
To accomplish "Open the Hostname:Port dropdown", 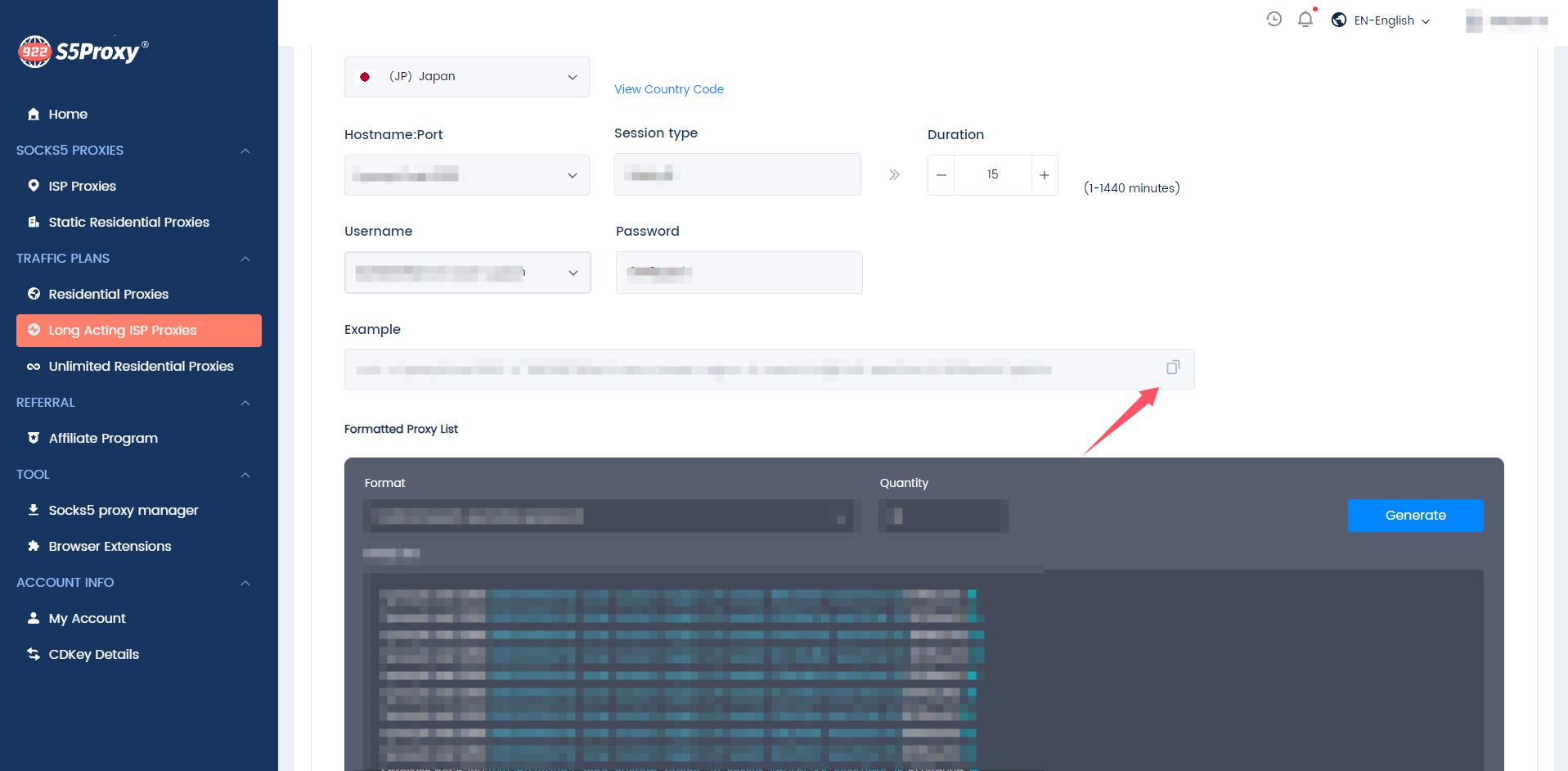I will (467, 175).
